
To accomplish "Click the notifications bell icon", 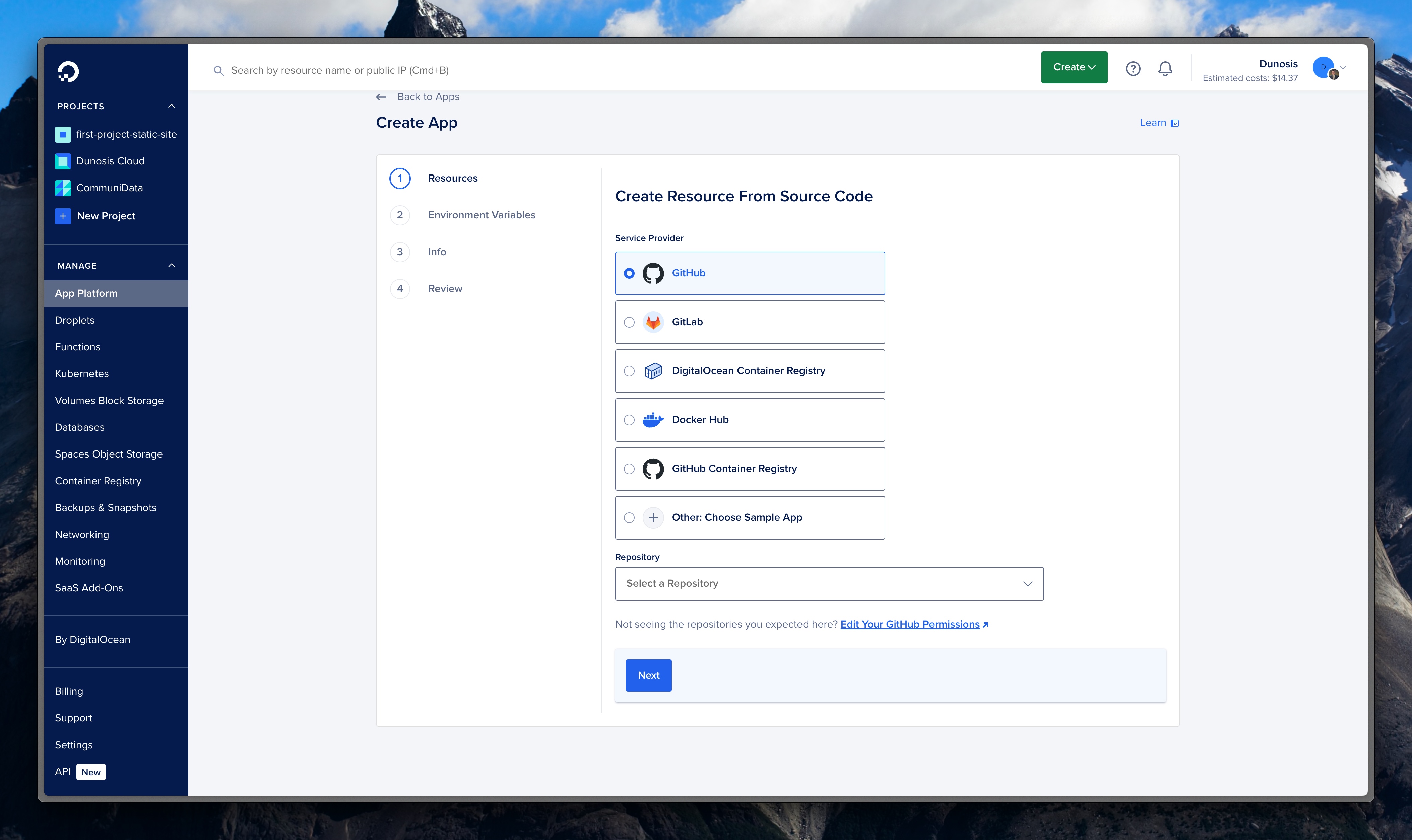I will (x=1165, y=68).
